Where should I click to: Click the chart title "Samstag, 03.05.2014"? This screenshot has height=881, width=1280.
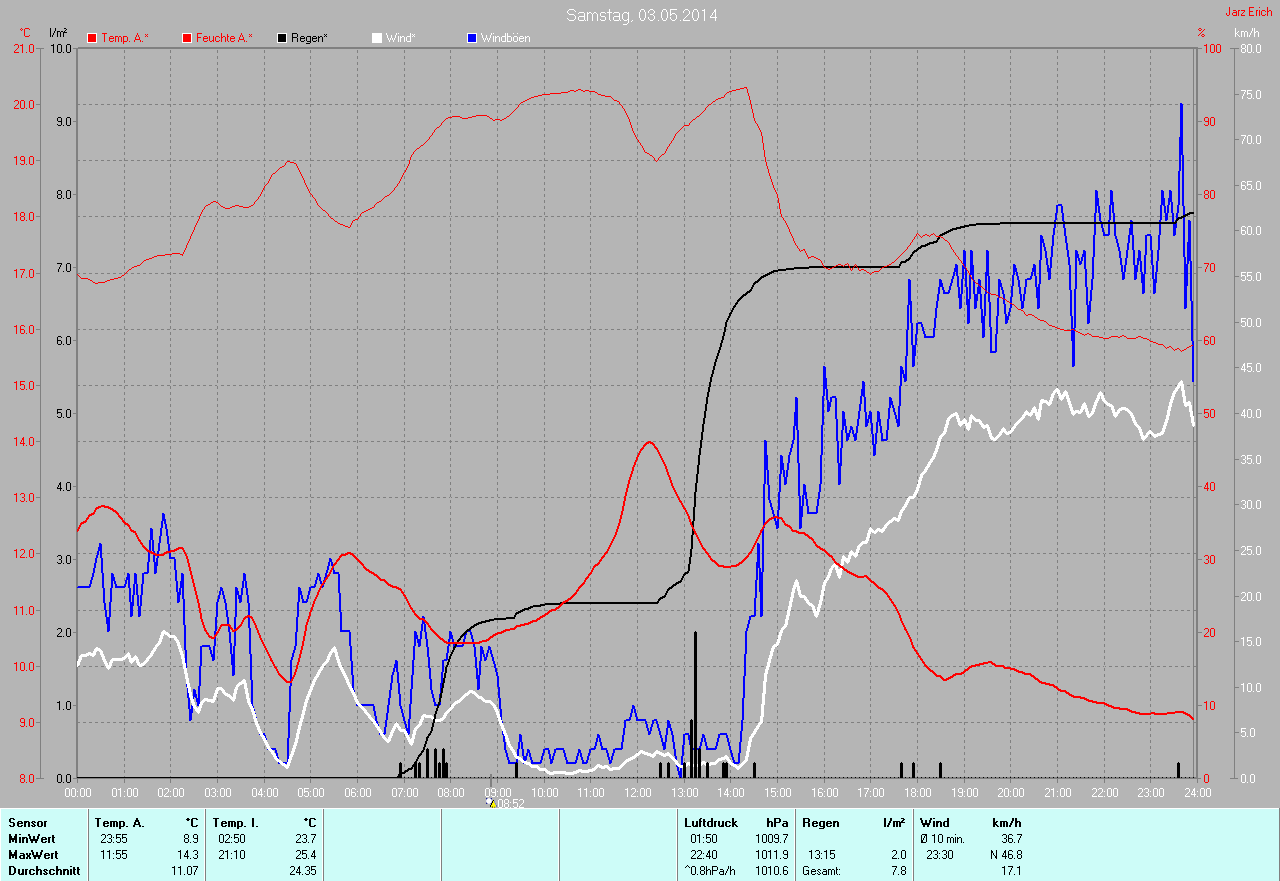(x=641, y=15)
